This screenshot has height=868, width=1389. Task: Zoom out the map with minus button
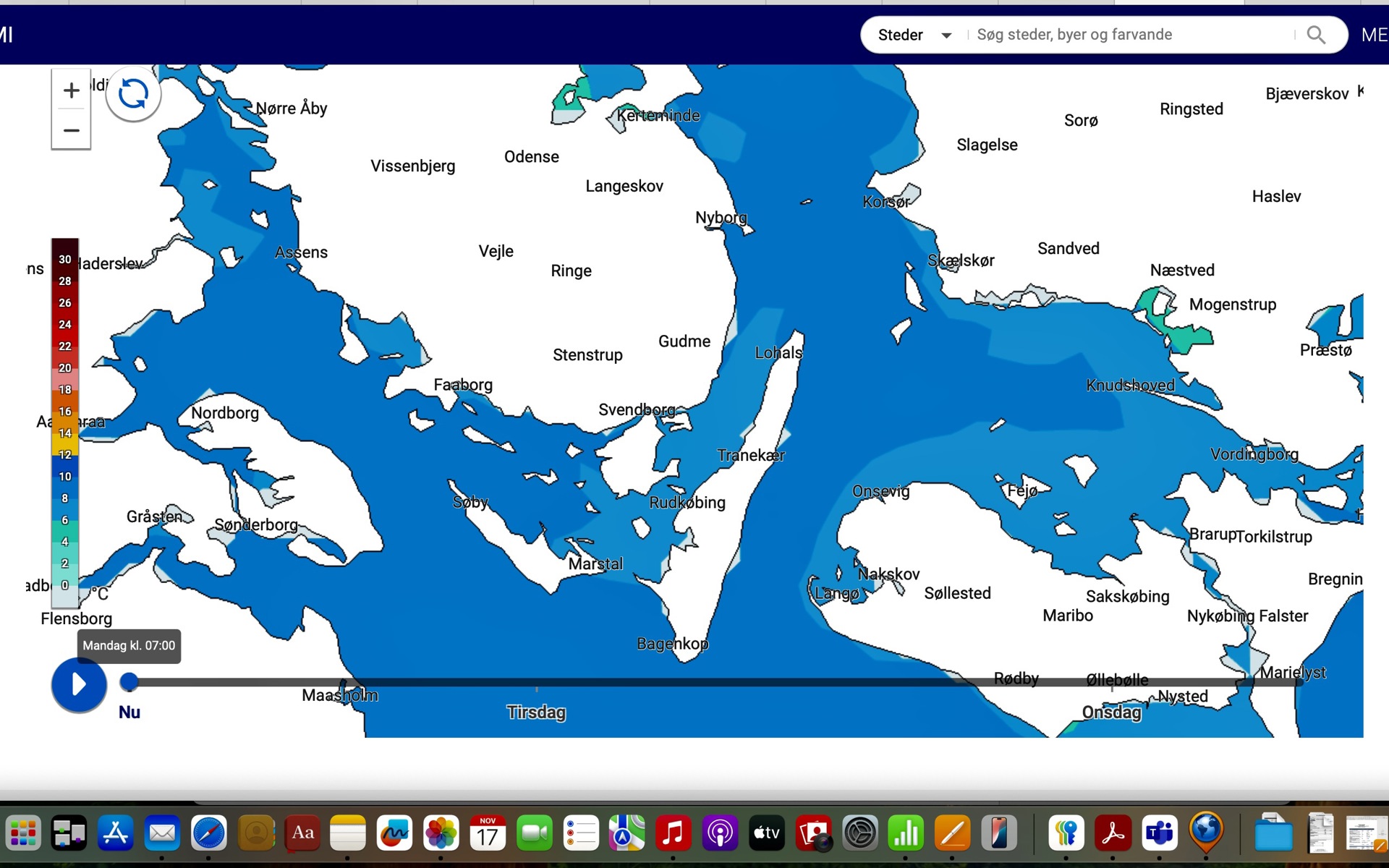click(71, 131)
